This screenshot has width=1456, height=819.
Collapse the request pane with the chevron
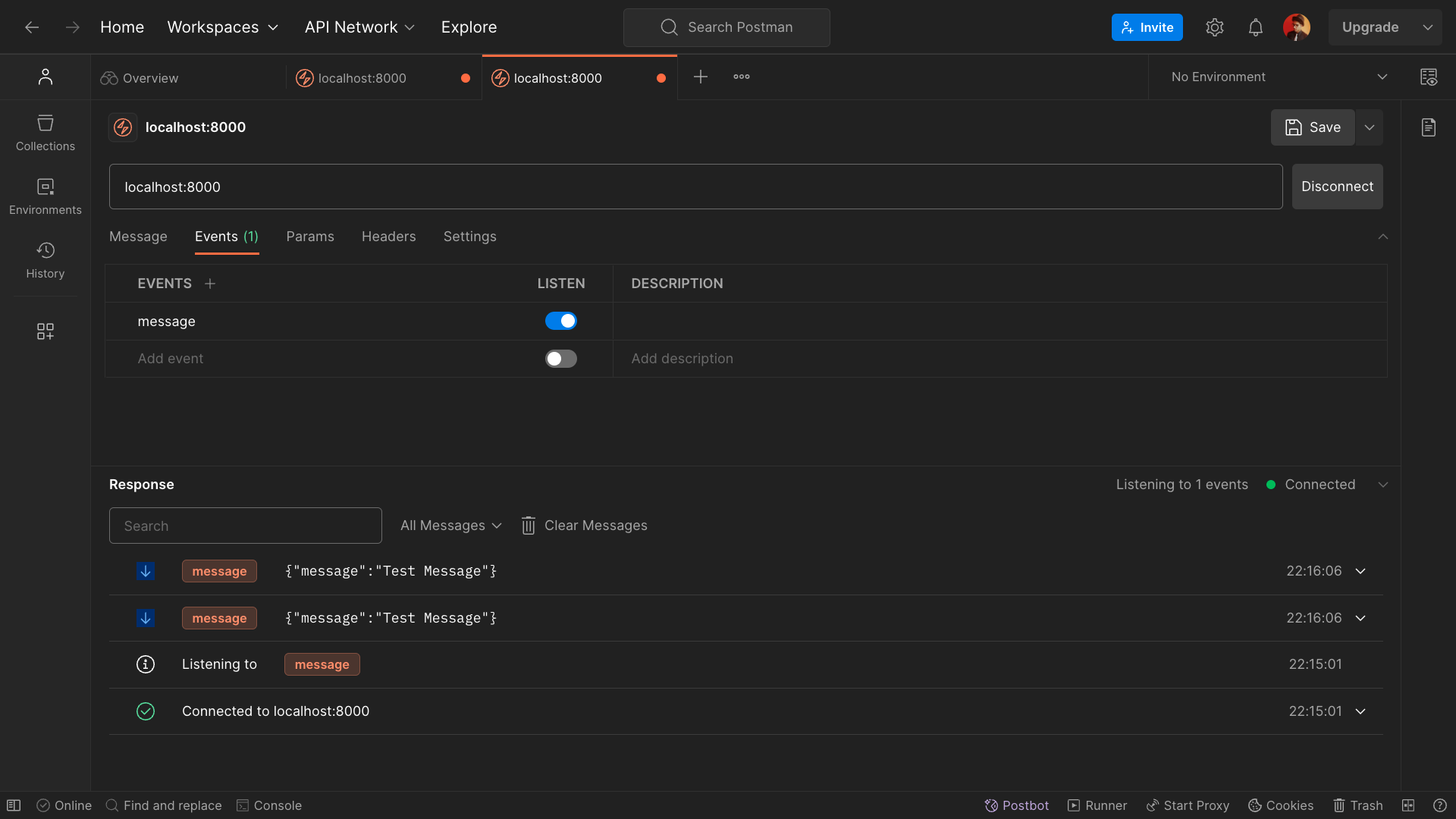1383,237
